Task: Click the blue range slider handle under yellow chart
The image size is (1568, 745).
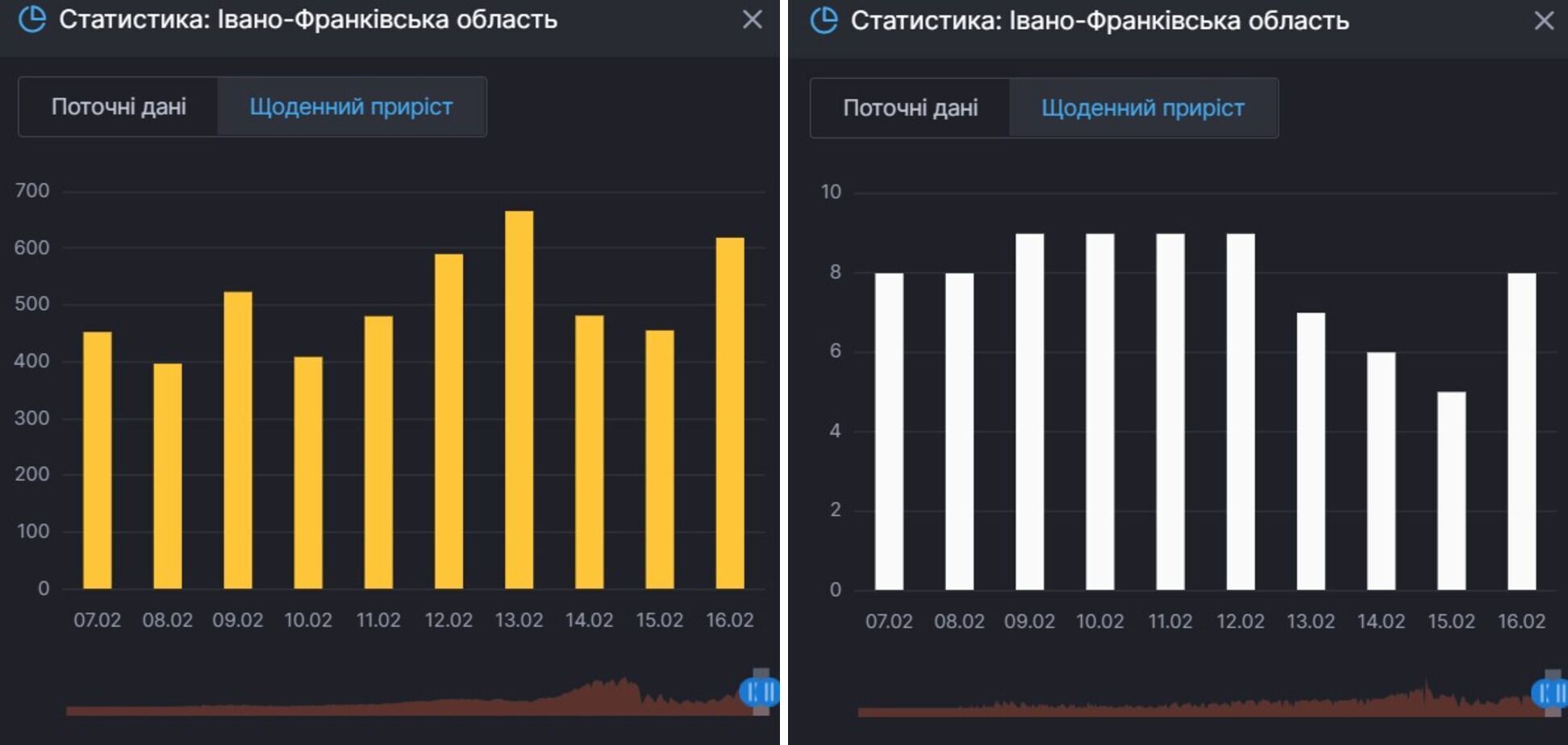Action: tap(758, 692)
